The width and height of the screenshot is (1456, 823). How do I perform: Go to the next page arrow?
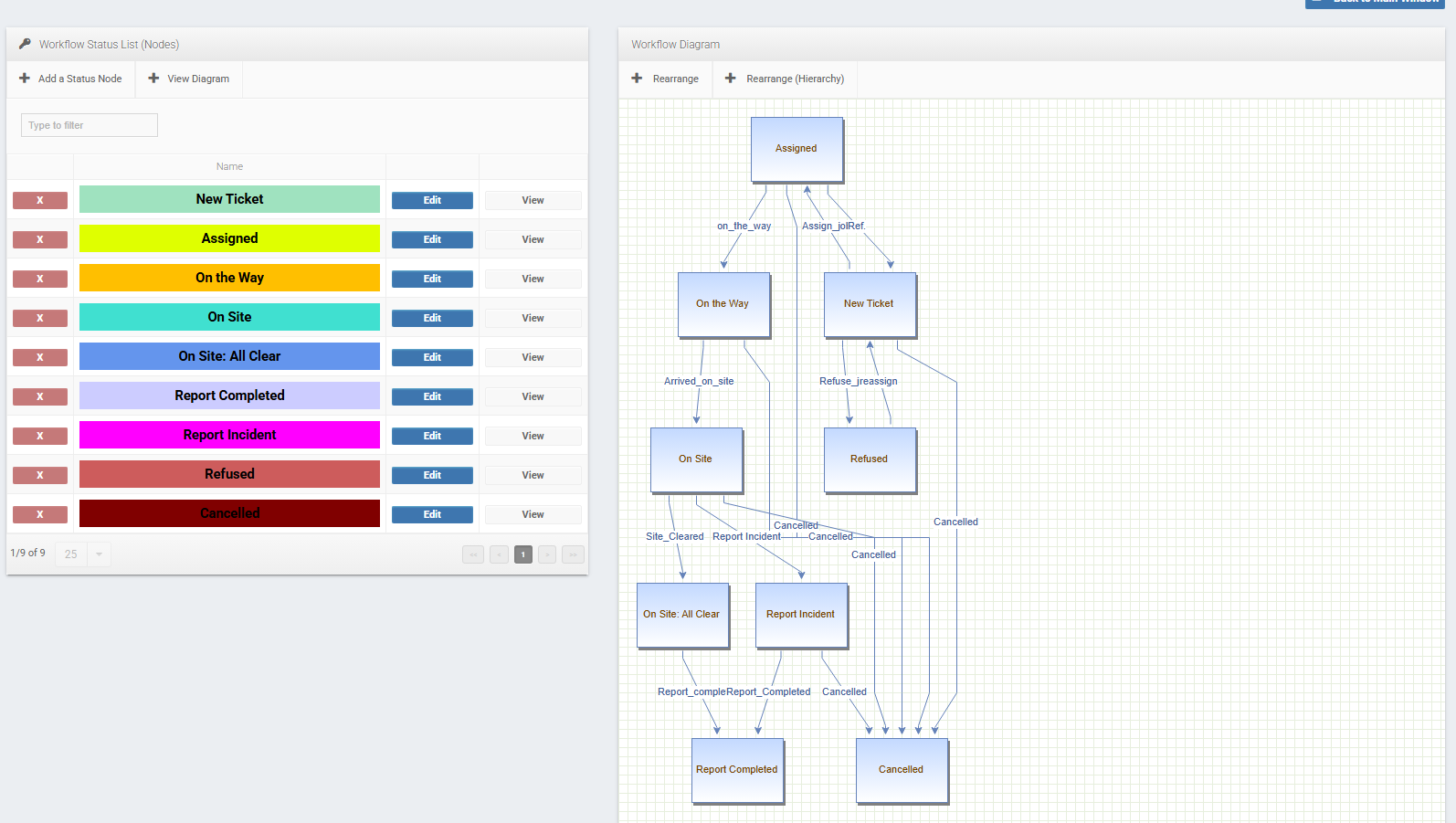[x=547, y=554]
